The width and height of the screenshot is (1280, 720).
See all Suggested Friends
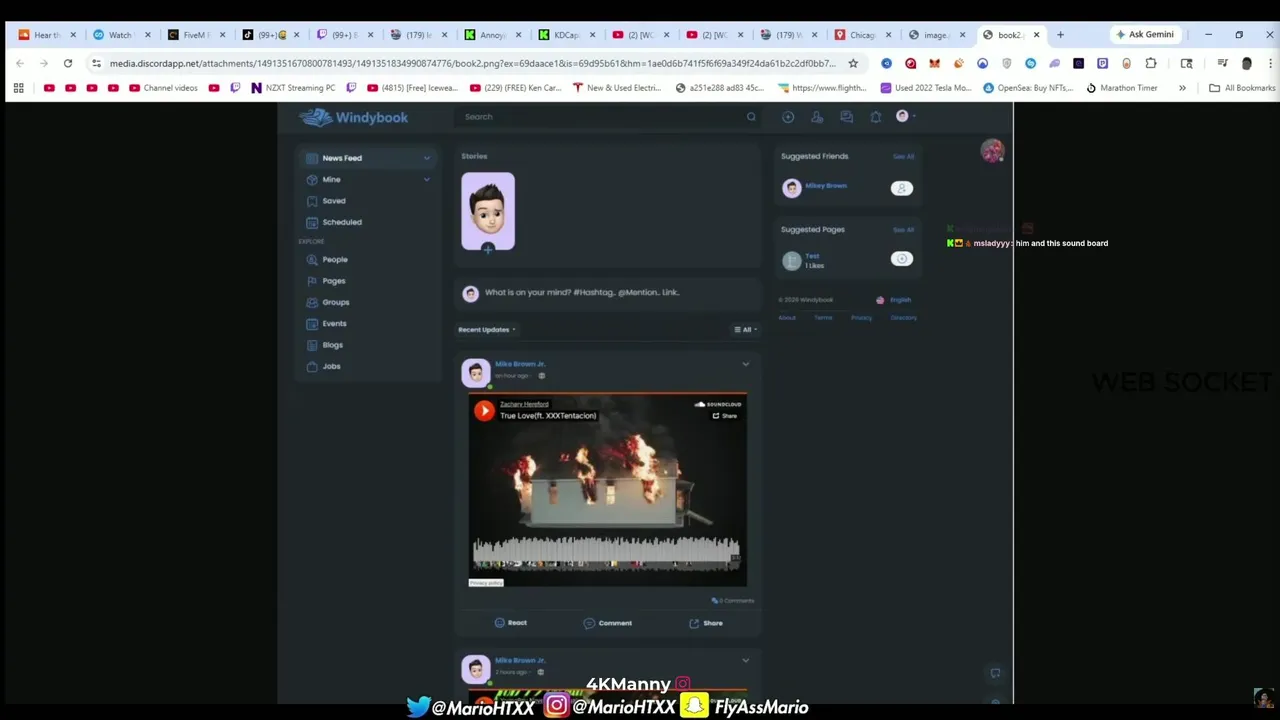(x=903, y=157)
